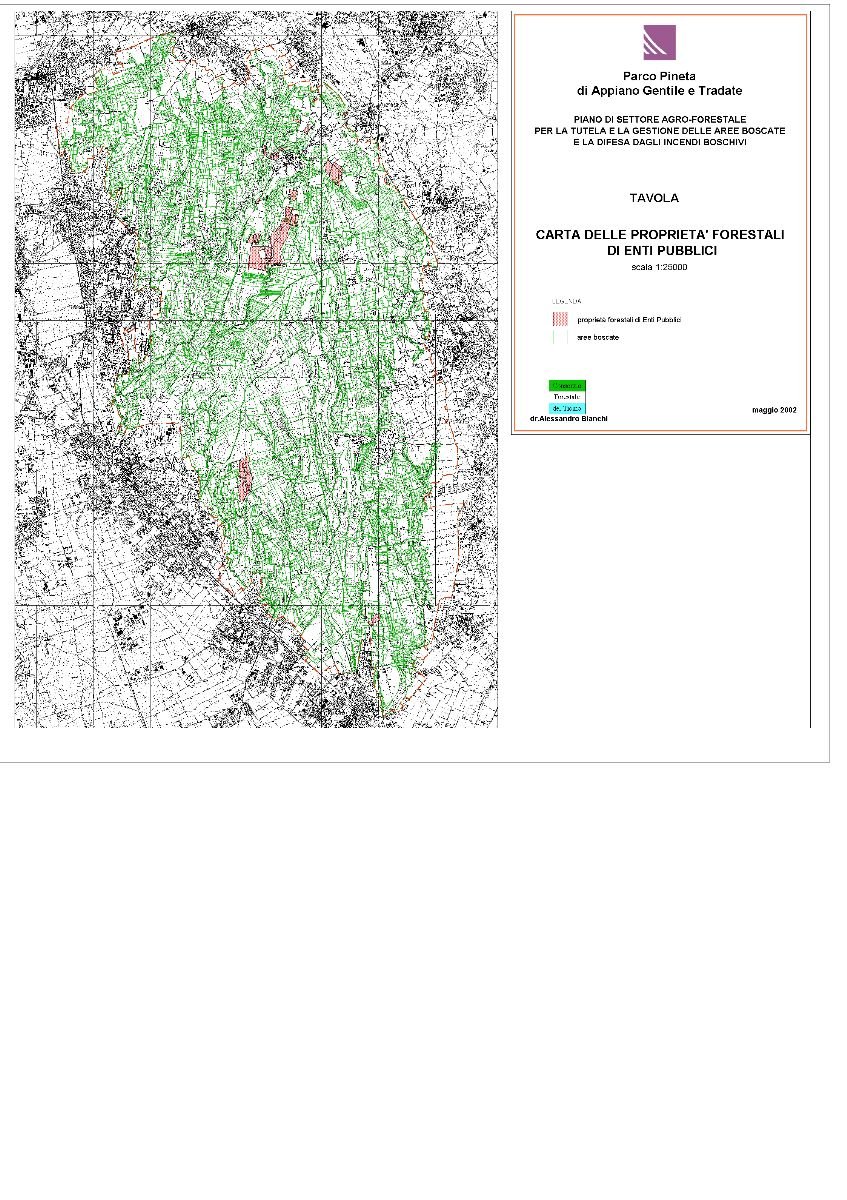Viewport: 847px width, 1200px height.
Task: Click the green Consorzio logo box
Action: pyautogui.click(x=566, y=385)
